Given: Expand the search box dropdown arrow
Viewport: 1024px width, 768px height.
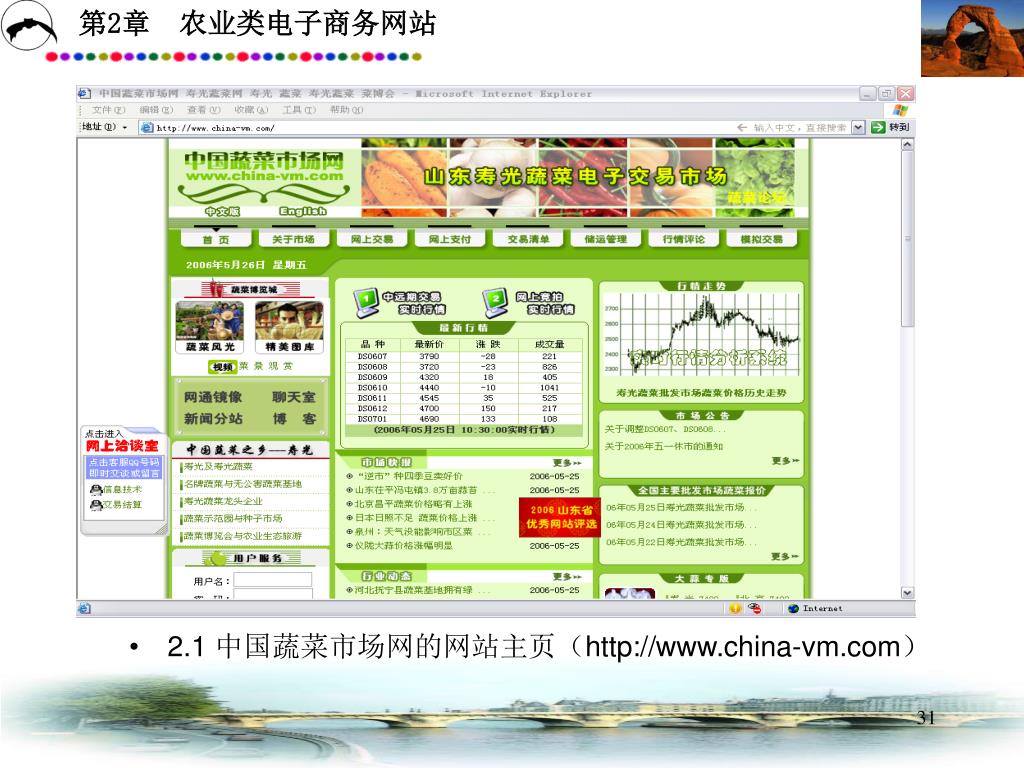Looking at the screenshot, I should tap(858, 128).
